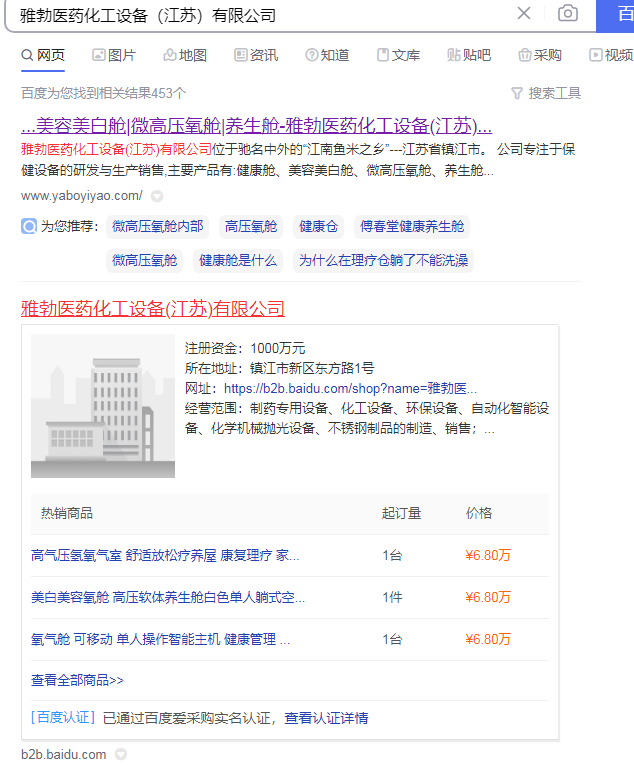This screenshot has height=765, width=634.
Task: Open the b2b.baidu.com/shop link
Action: [x=350, y=389]
